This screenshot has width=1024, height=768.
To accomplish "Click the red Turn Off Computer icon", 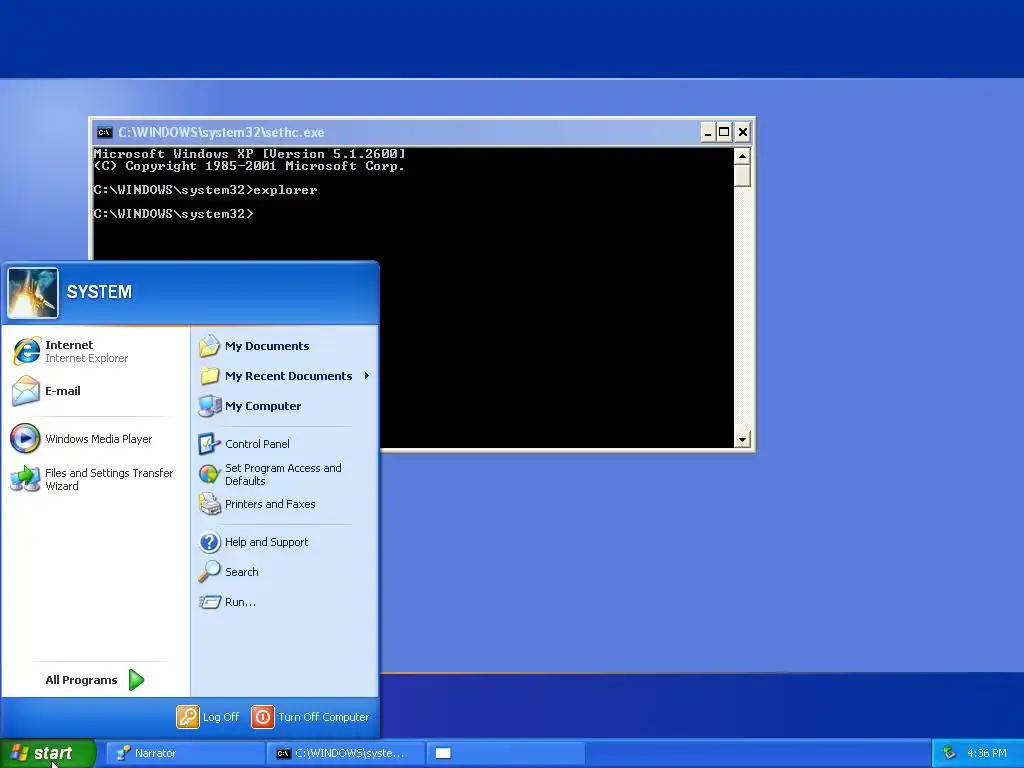I will pyautogui.click(x=263, y=717).
